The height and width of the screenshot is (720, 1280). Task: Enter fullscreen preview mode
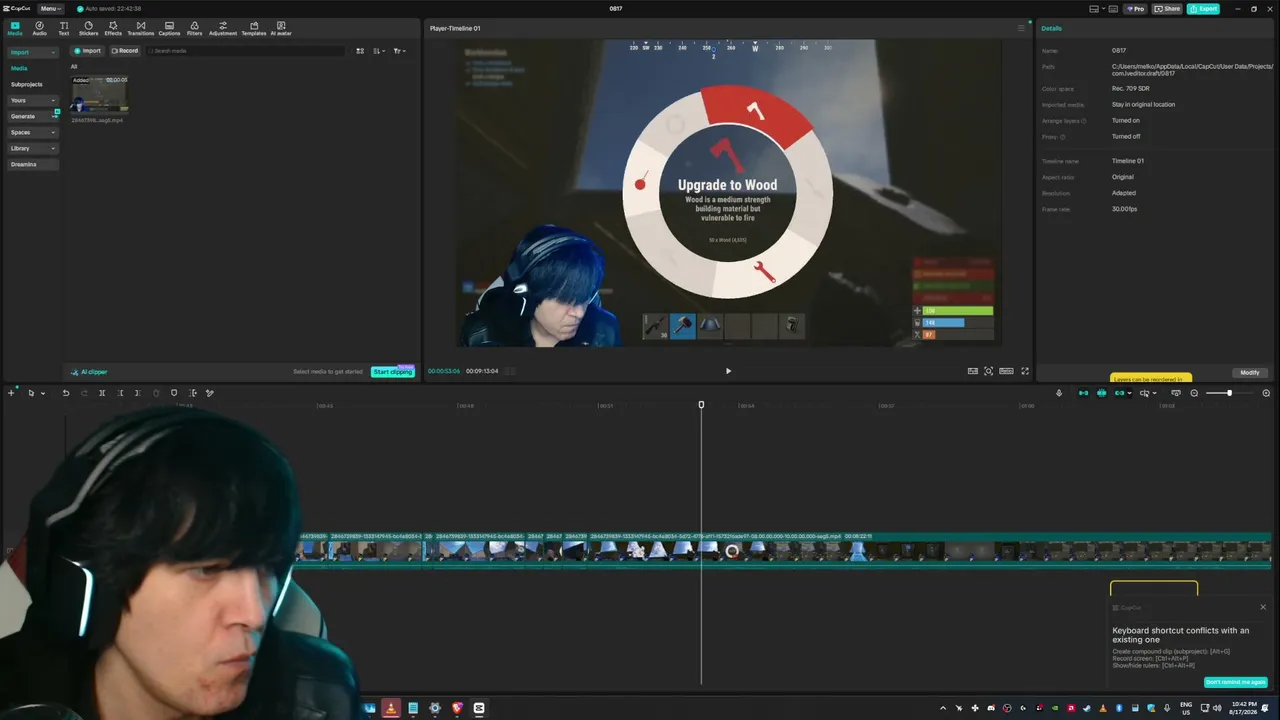[1024, 371]
